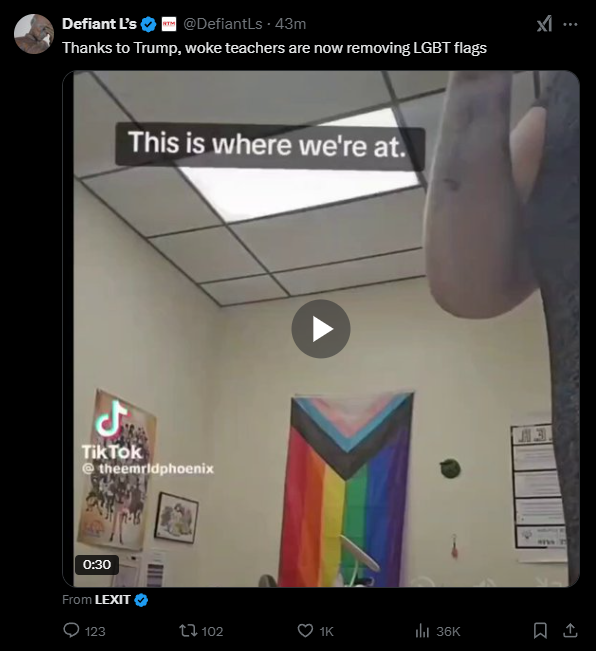This screenshot has width=596, height=651.
Task: Open the @DefiantLs handle link
Action: (223, 24)
